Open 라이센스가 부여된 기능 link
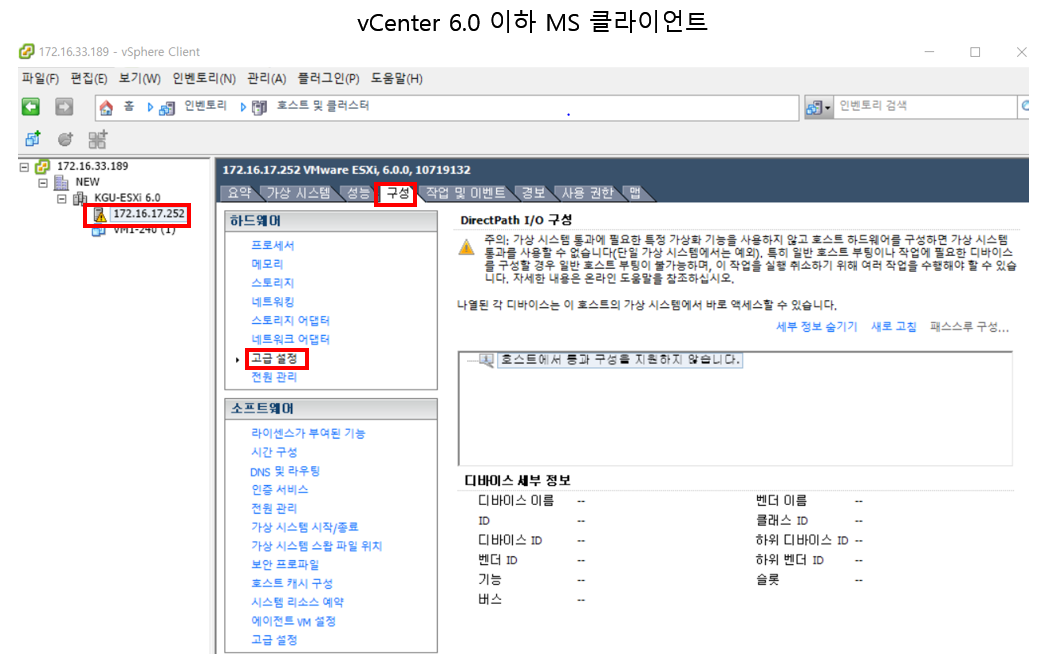This screenshot has width=1058, height=654. coord(308,433)
